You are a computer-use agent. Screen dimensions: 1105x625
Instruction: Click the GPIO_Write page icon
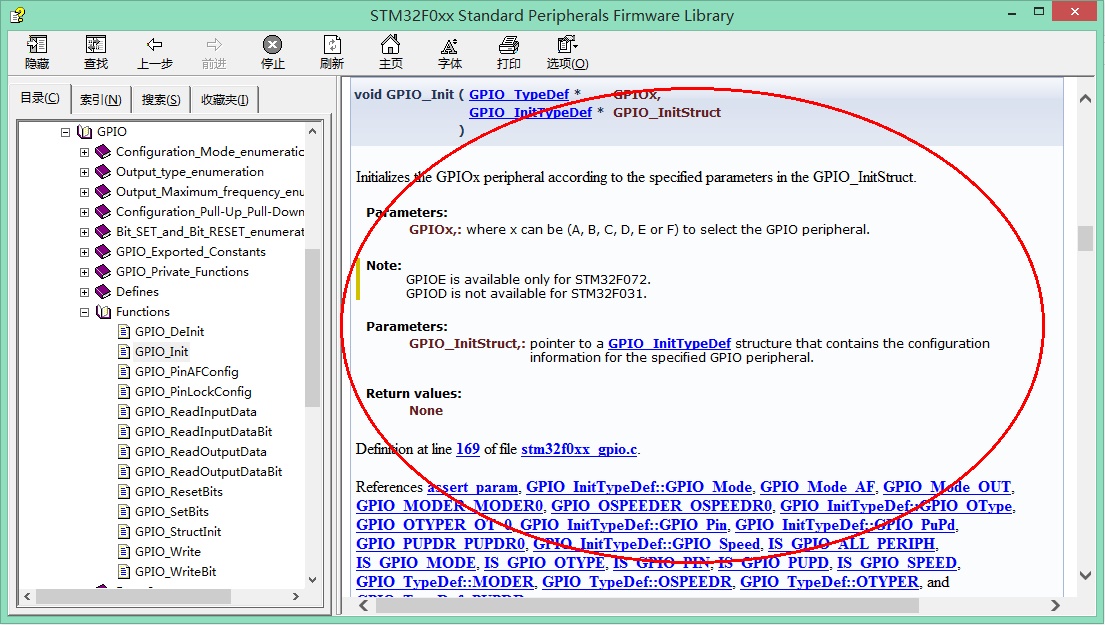(x=124, y=552)
